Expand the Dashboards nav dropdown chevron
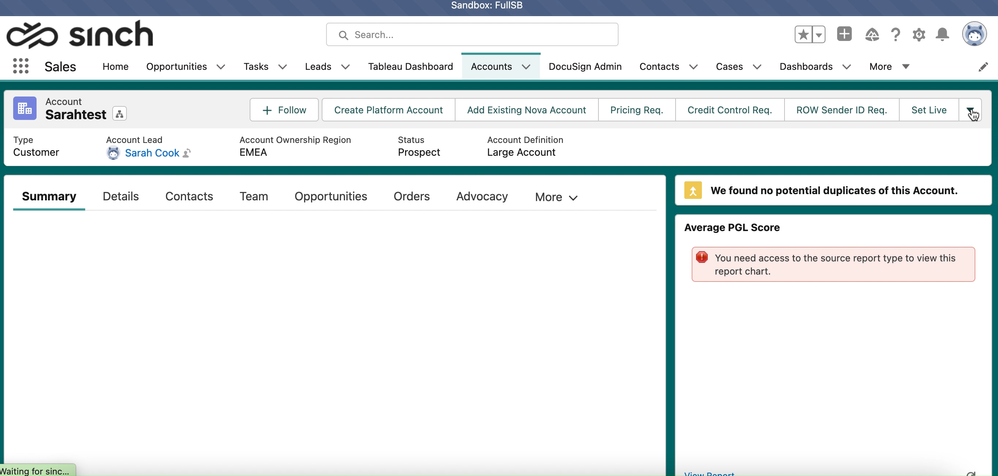The height and width of the screenshot is (476, 998). click(x=847, y=66)
